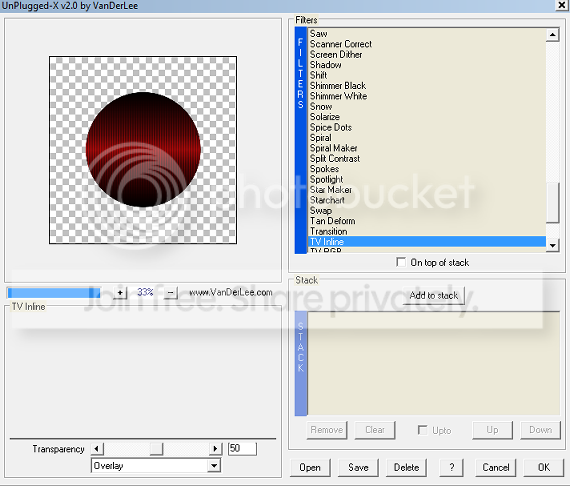Screen dimensions: 570x486
Task: Click the zoom in plus button
Action: [x=120, y=292]
